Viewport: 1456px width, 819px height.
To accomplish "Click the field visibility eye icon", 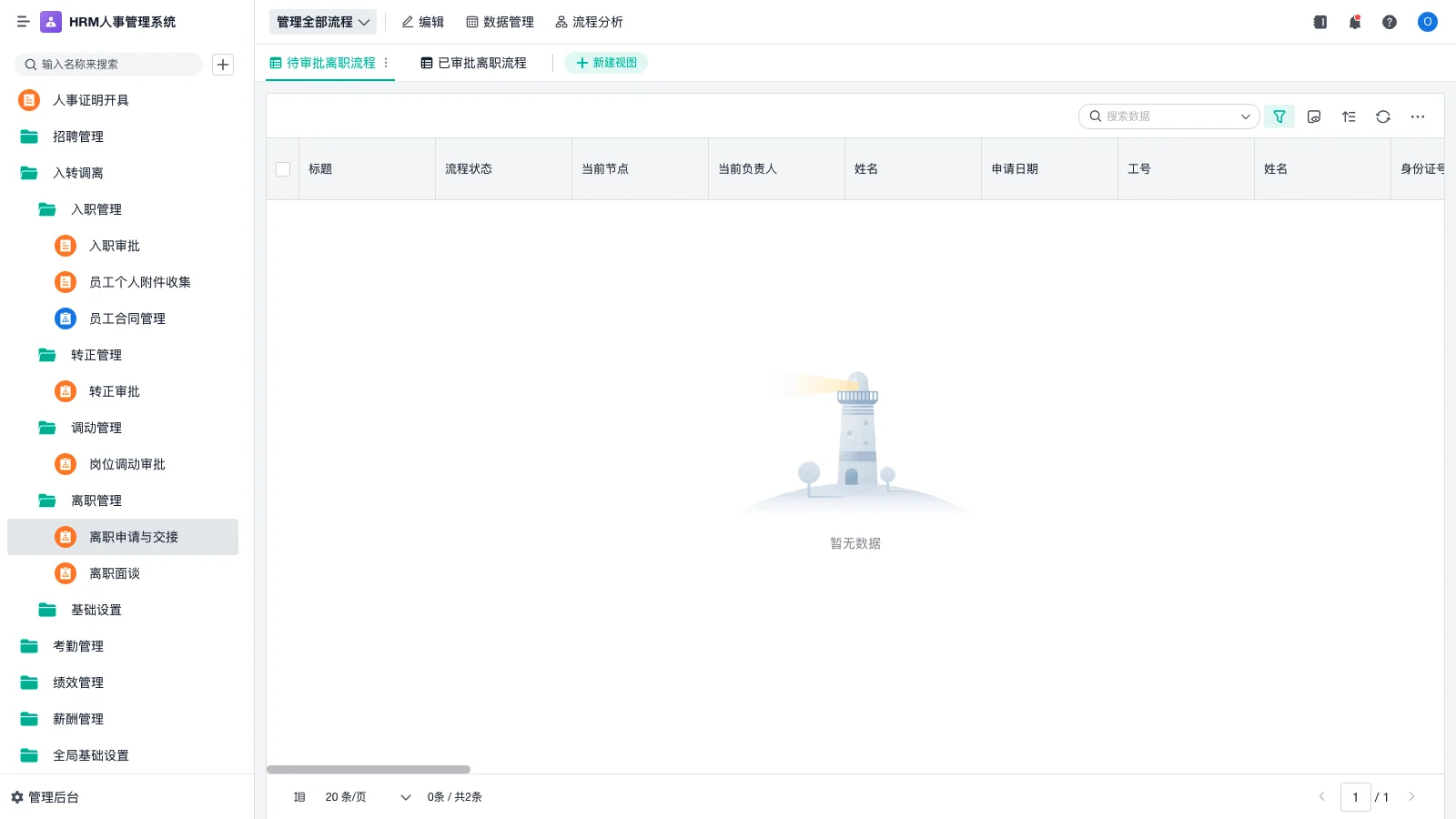I will click(1314, 116).
